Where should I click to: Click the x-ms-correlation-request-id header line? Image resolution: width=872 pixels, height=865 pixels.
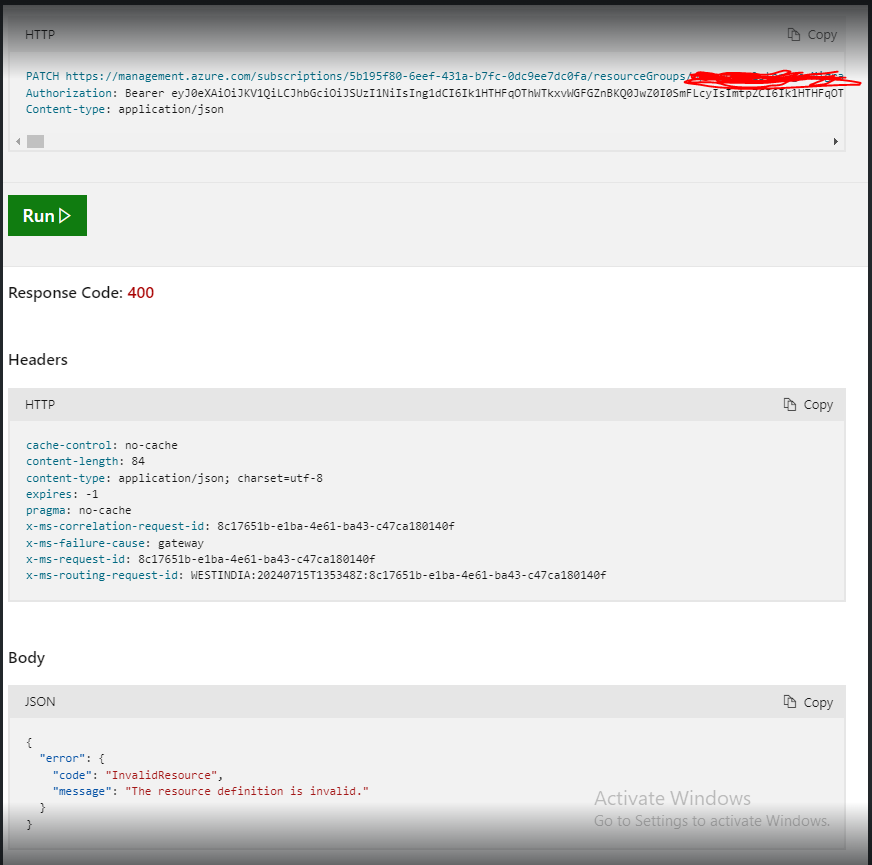point(240,526)
